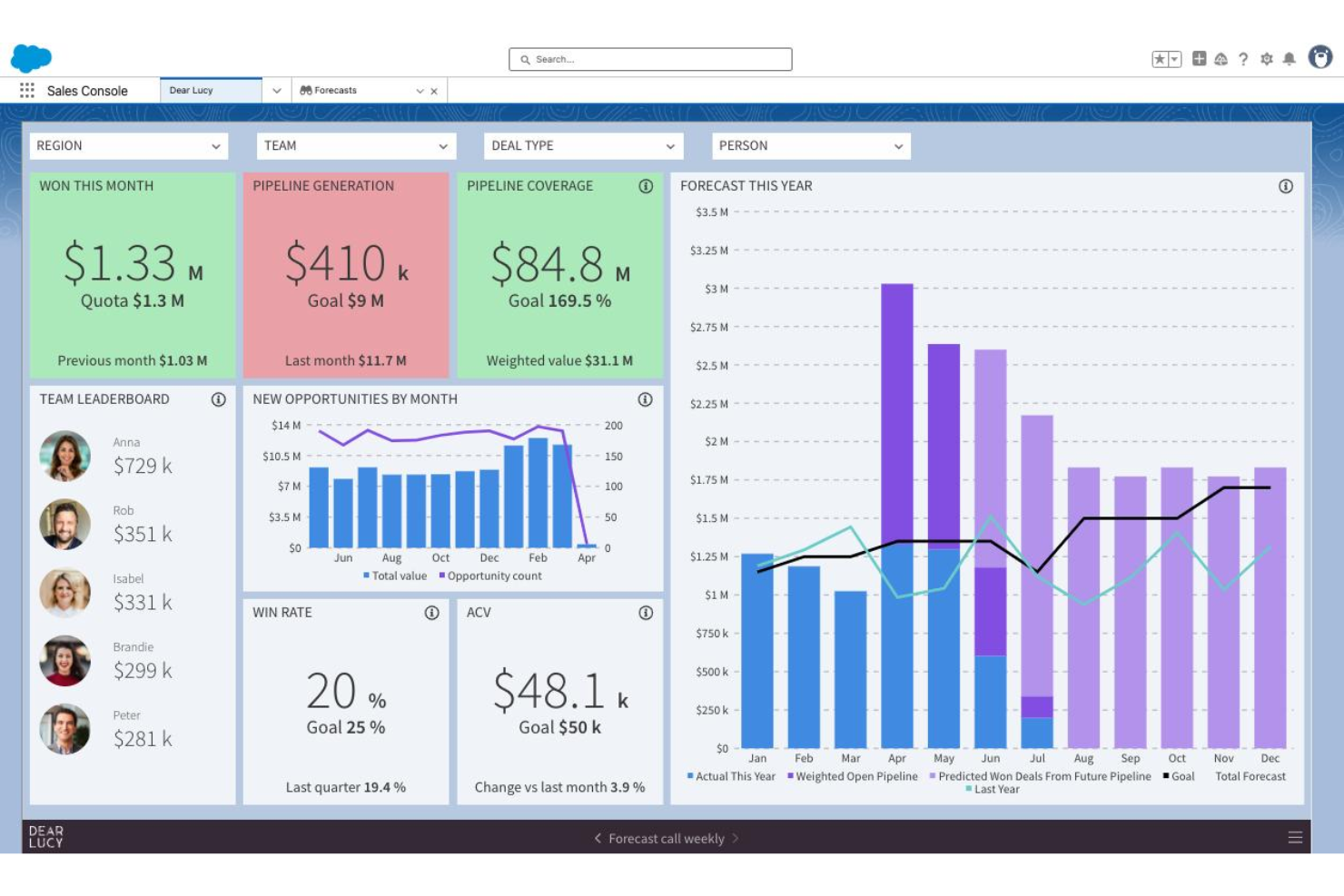Toggle Predicted Won Deals From Future Pipeline legend
Image resolution: width=1344 pixels, height=896 pixels.
1040,776
